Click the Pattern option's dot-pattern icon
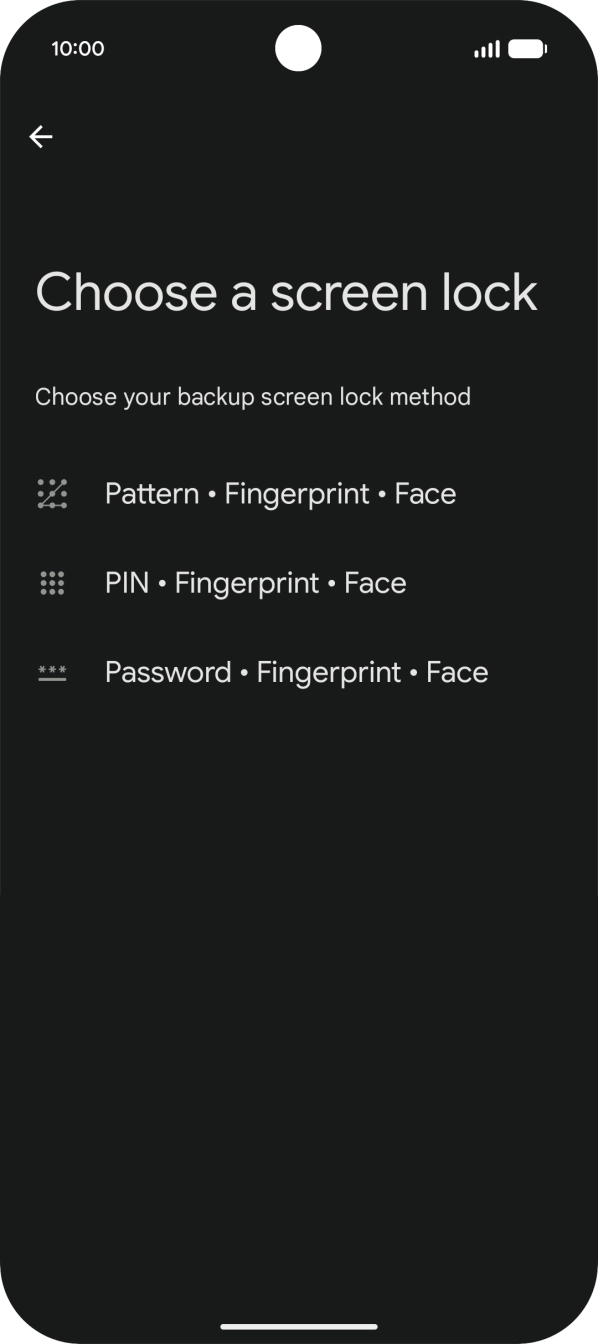The image size is (598, 1344). click(x=52, y=493)
